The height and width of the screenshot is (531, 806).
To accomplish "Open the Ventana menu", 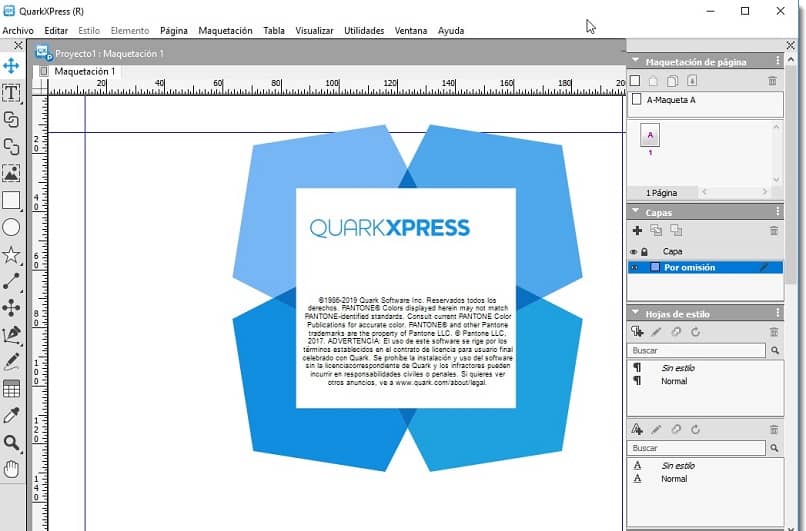I will point(411,31).
